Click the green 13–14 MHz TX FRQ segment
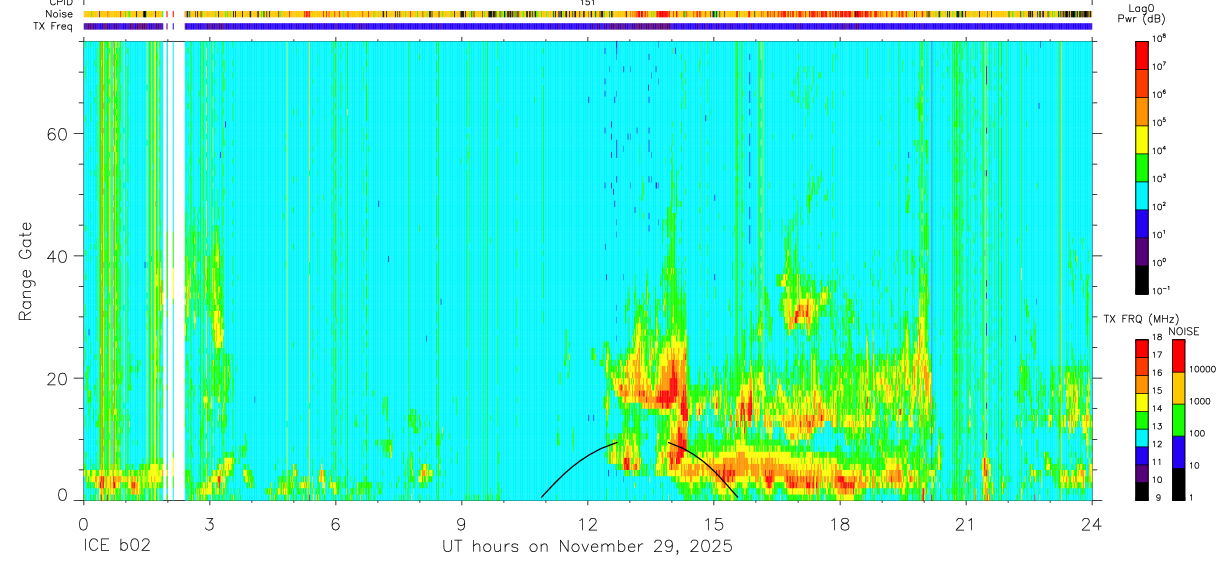Screen dimensions: 1228x567 [x=1142, y=419]
